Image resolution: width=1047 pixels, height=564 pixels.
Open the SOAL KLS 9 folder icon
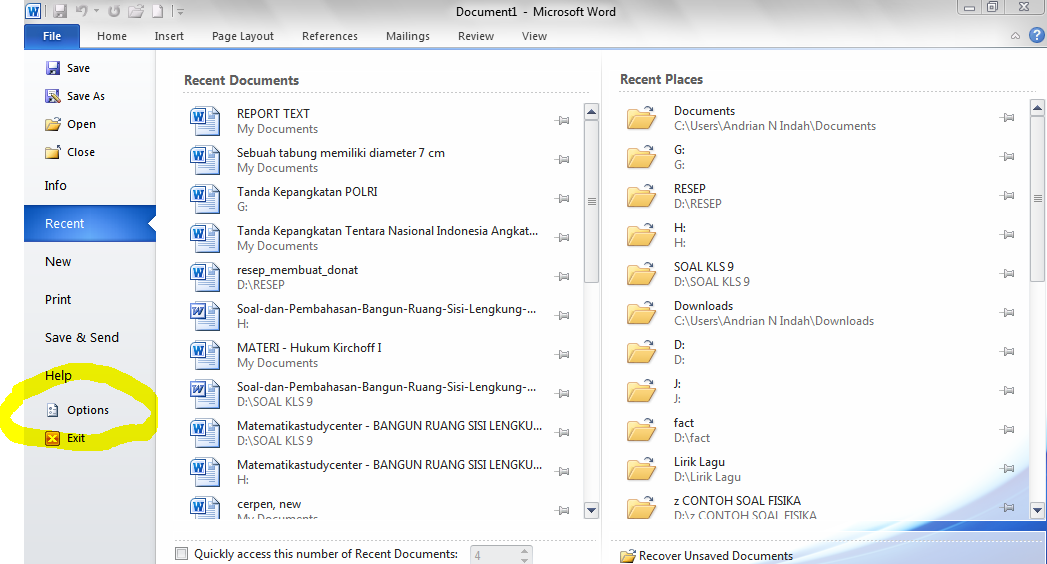[641, 273]
